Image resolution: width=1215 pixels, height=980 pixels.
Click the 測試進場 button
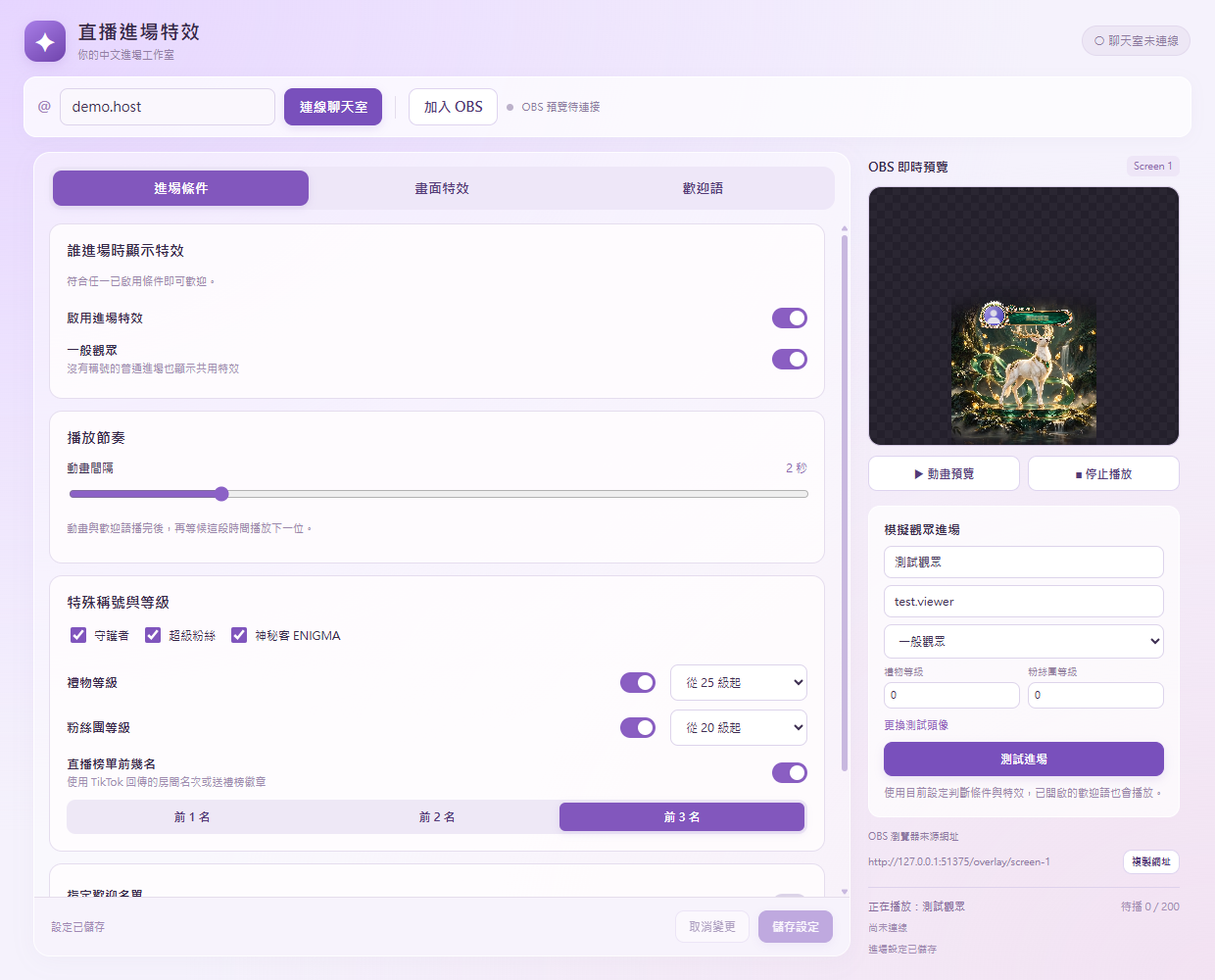[1024, 759]
